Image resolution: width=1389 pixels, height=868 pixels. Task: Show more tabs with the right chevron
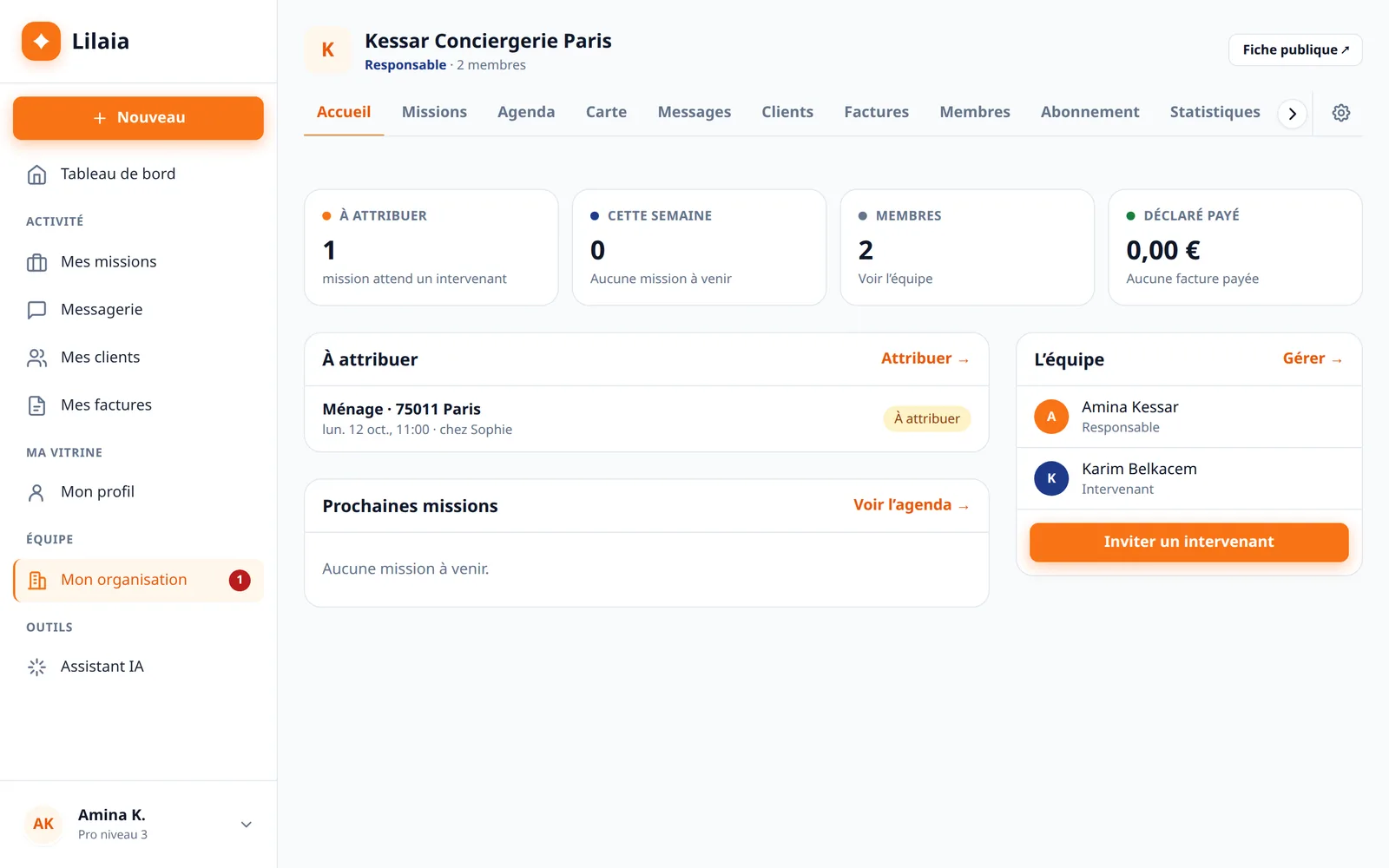point(1293,114)
